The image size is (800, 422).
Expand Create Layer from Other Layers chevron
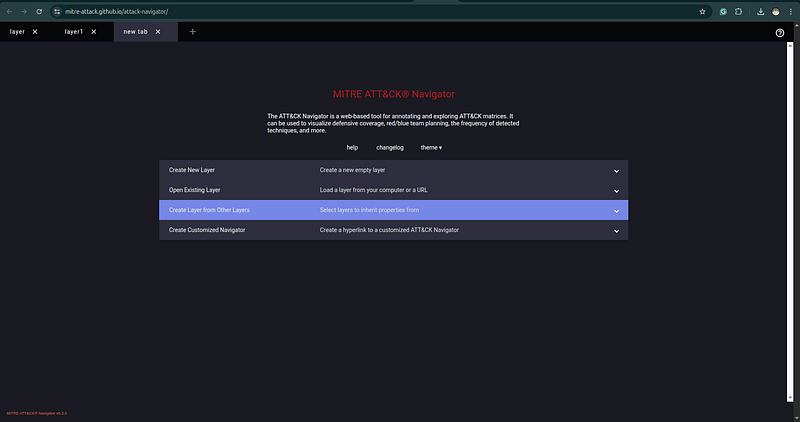coord(616,211)
